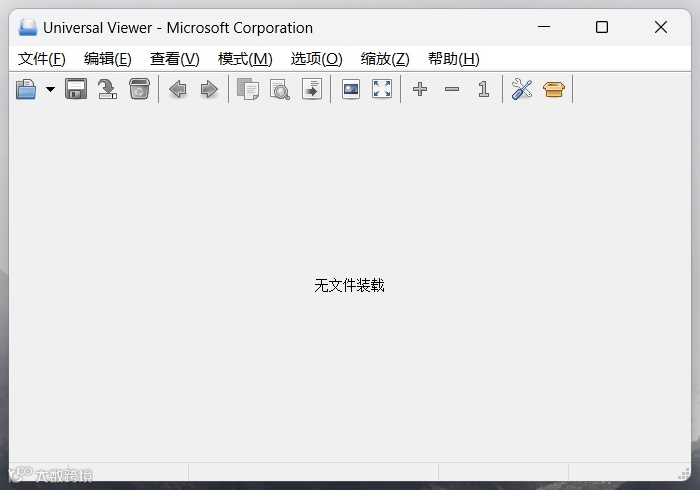The image size is (700, 490).
Task: Click the Go to document arrow icon
Action: click(312, 89)
